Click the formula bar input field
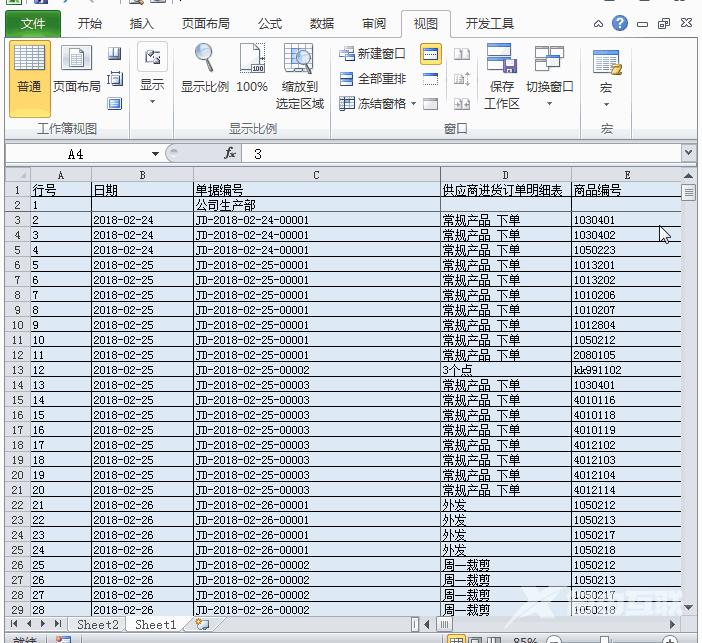This screenshot has width=702, height=643. [460, 153]
